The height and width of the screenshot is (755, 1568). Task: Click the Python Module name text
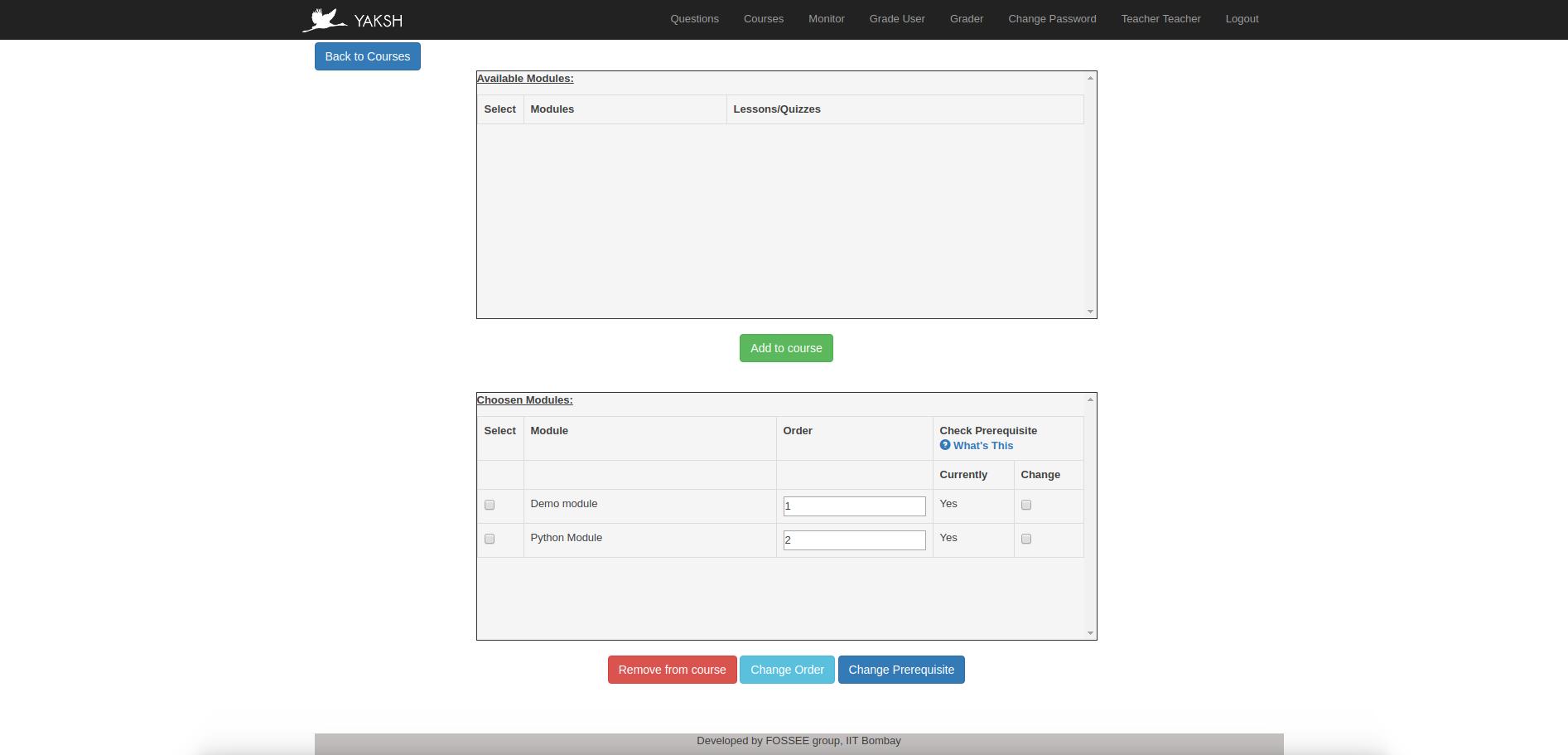pos(566,538)
